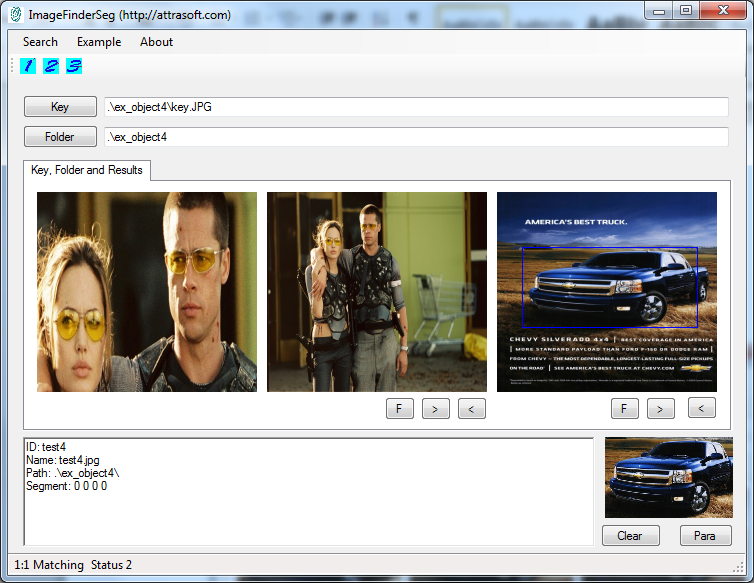Click the Clear button
The height and width of the screenshot is (583, 754).
(x=630, y=536)
